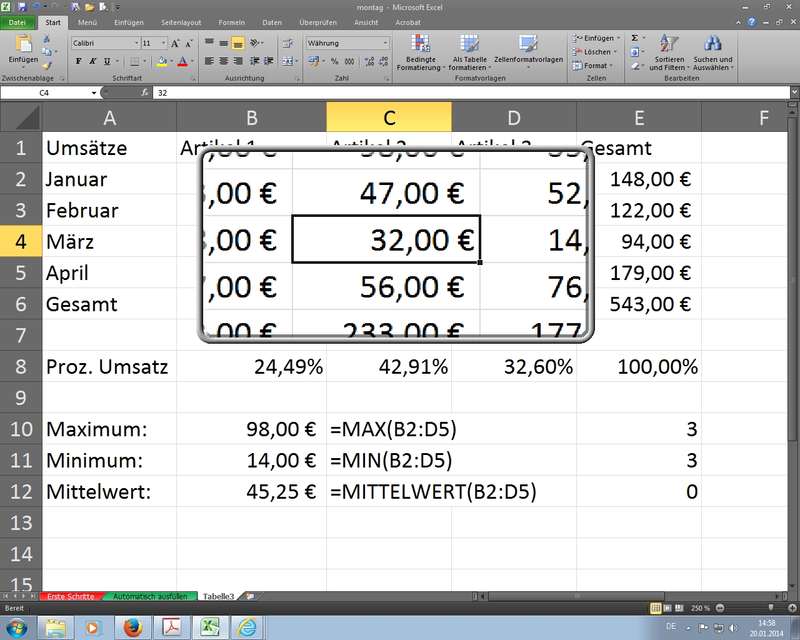The height and width of the screenshot is (640, 800).
Task: Select the Erste Schritte sheet tab
Action: tap(70, 596)
